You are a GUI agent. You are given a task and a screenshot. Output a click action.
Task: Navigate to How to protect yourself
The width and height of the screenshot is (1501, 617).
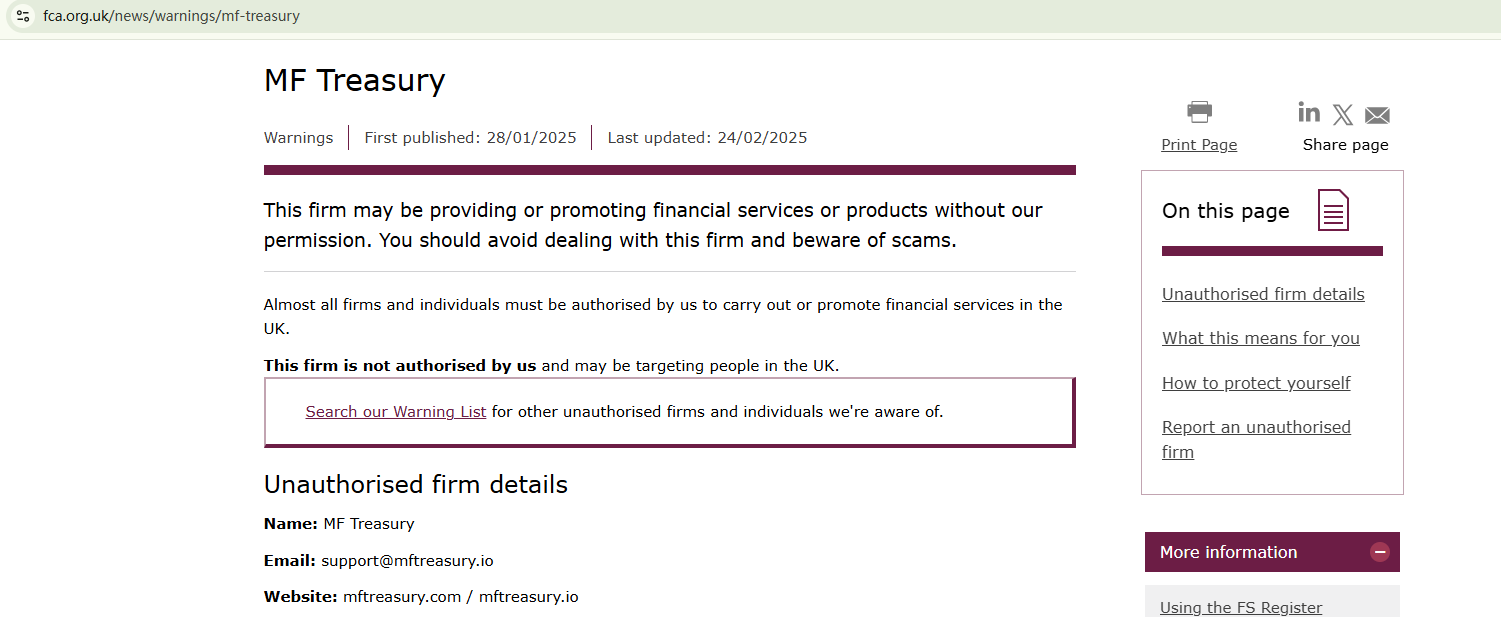coord(1256,383)
